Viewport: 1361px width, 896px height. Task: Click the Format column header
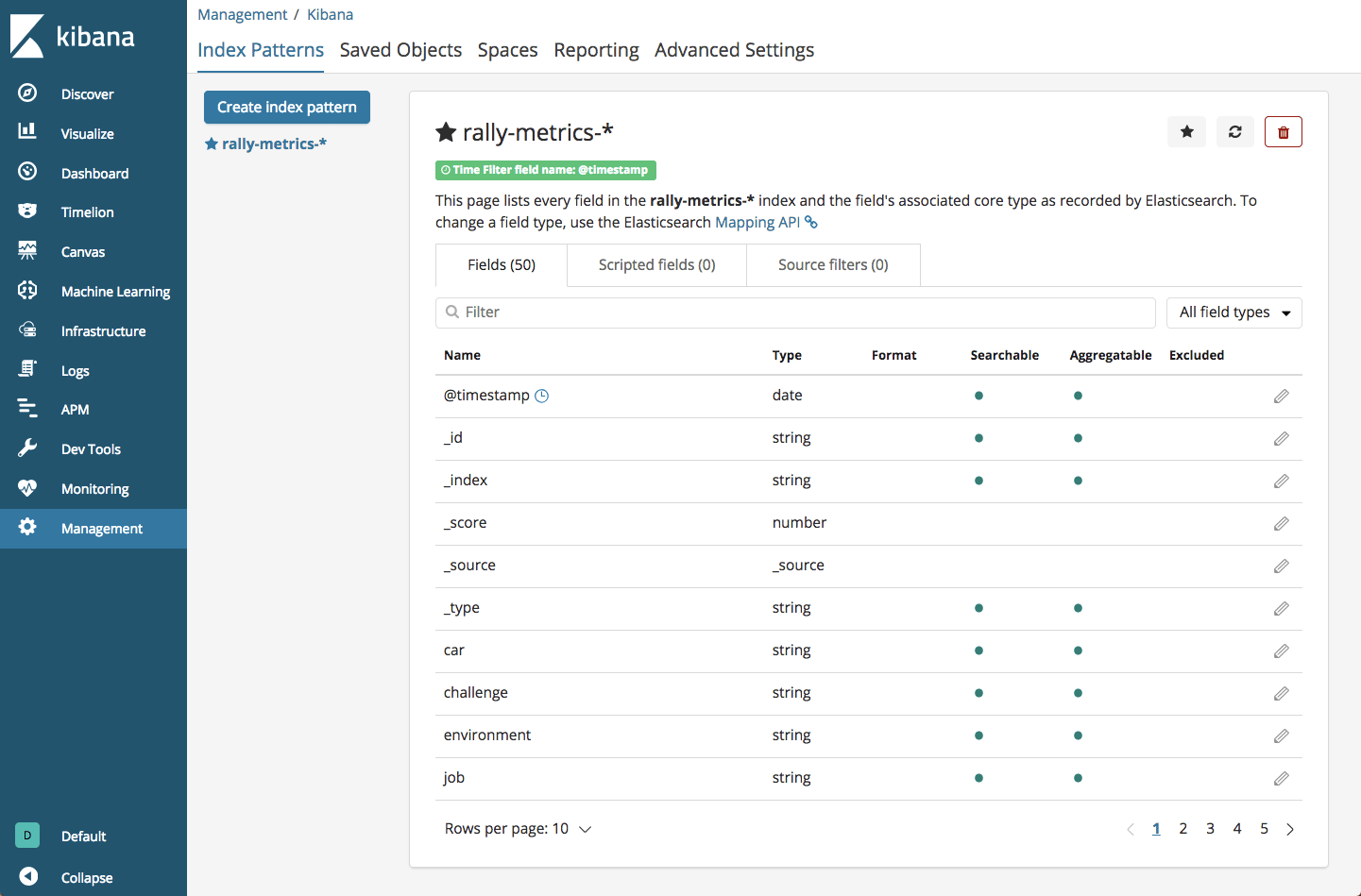(893, 356)
